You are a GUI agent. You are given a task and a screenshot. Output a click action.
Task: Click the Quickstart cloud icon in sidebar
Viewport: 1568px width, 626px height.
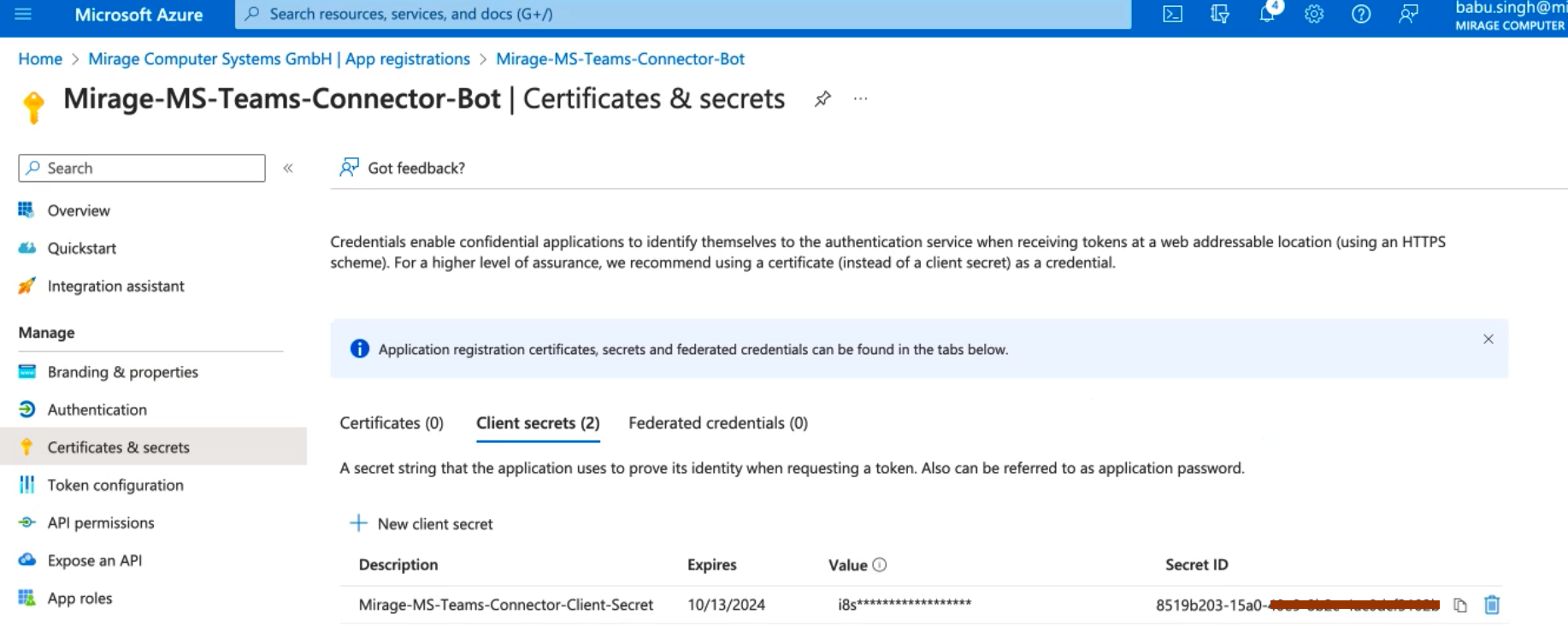click(27, 248)
